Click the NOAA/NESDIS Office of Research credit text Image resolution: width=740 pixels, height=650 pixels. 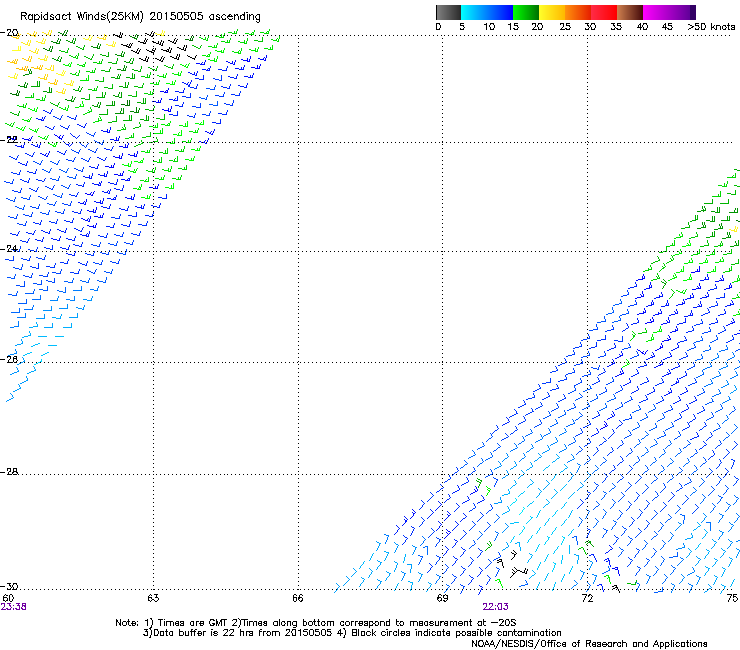tap(589, 644)
